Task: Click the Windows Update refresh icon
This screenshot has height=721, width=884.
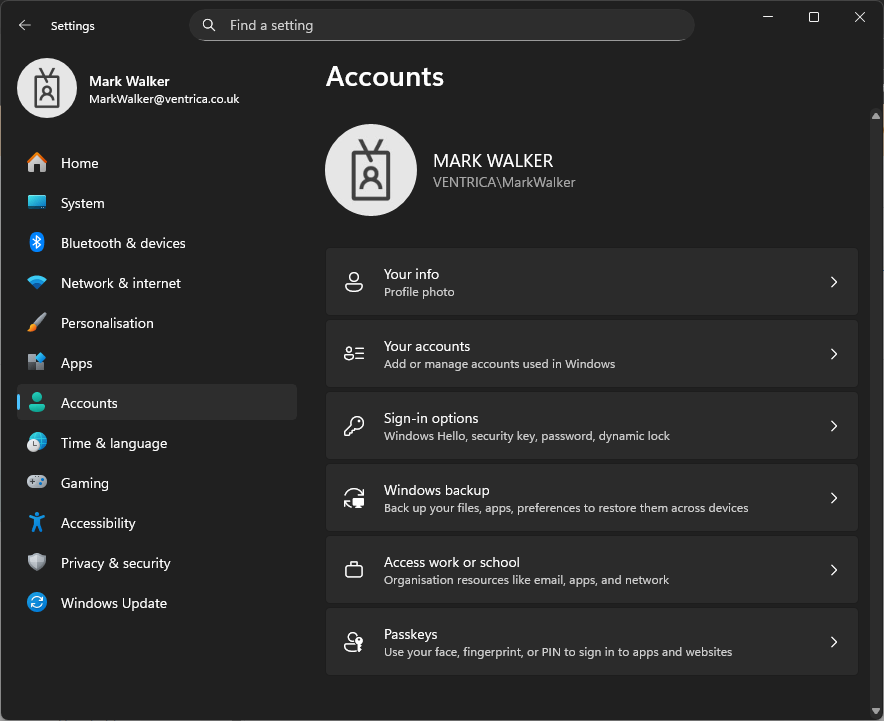Action: pos(37,603)
